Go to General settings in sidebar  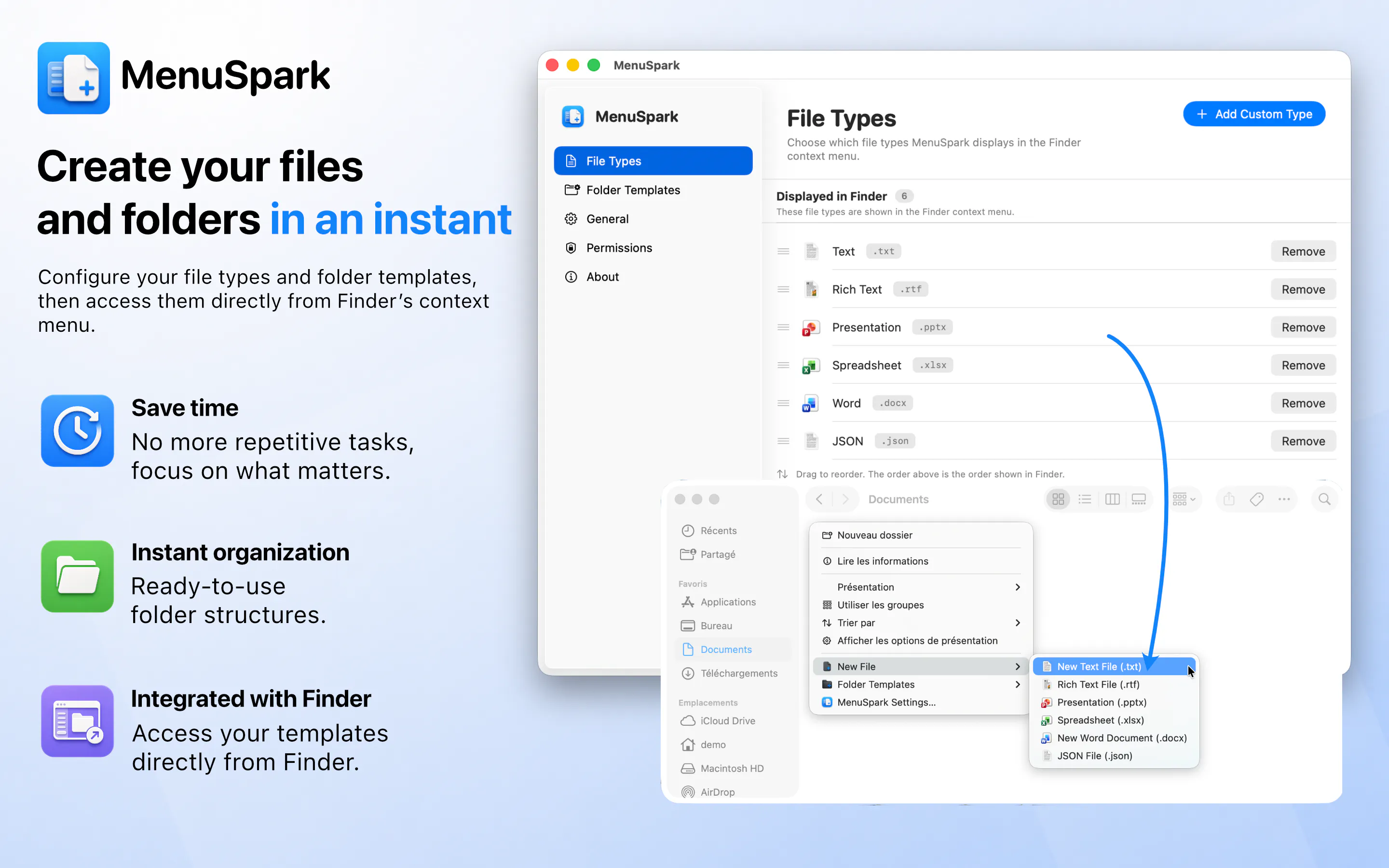653,219
